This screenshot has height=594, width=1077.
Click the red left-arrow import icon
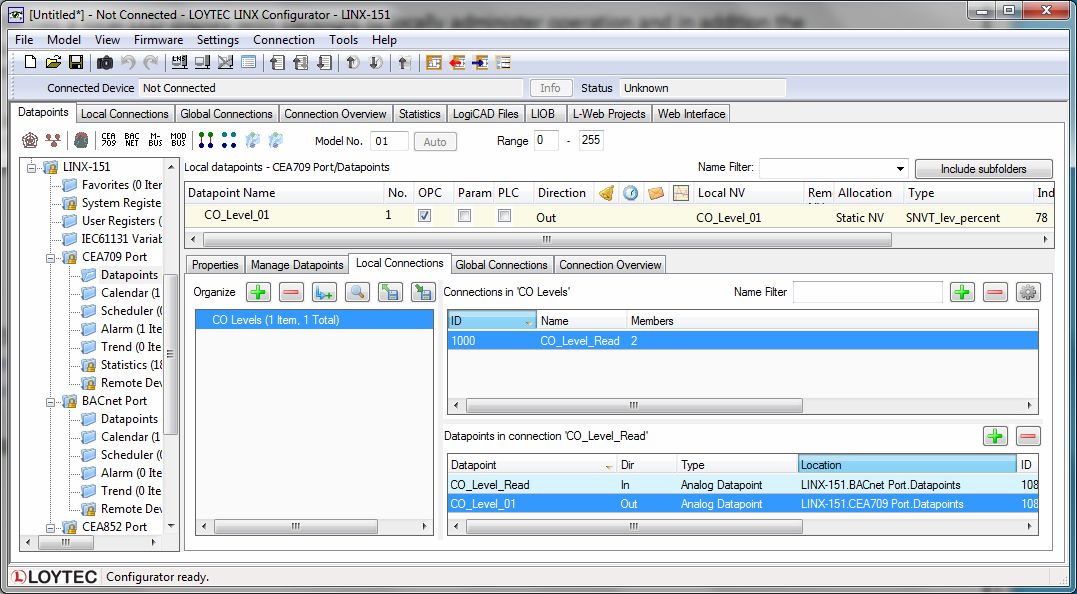click(457, 62)
